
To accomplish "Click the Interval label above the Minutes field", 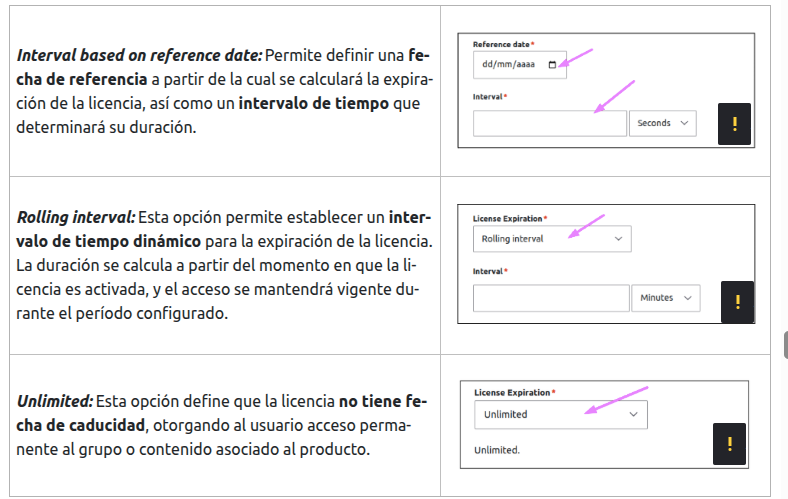I will (487, 271).
